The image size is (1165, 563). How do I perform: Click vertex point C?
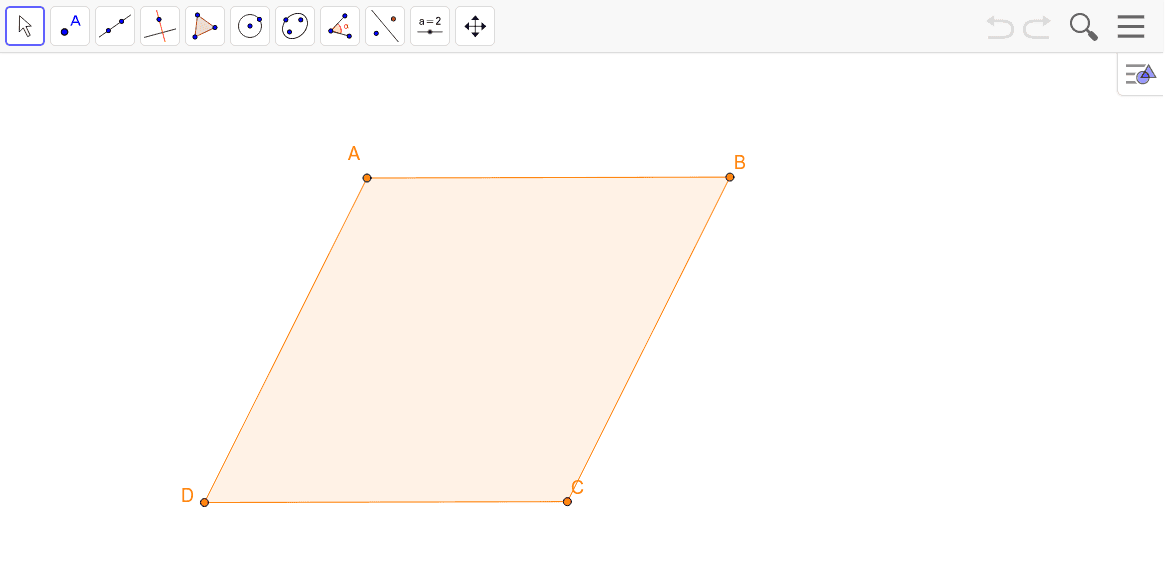pyautogui.click(x=567, y=502)
